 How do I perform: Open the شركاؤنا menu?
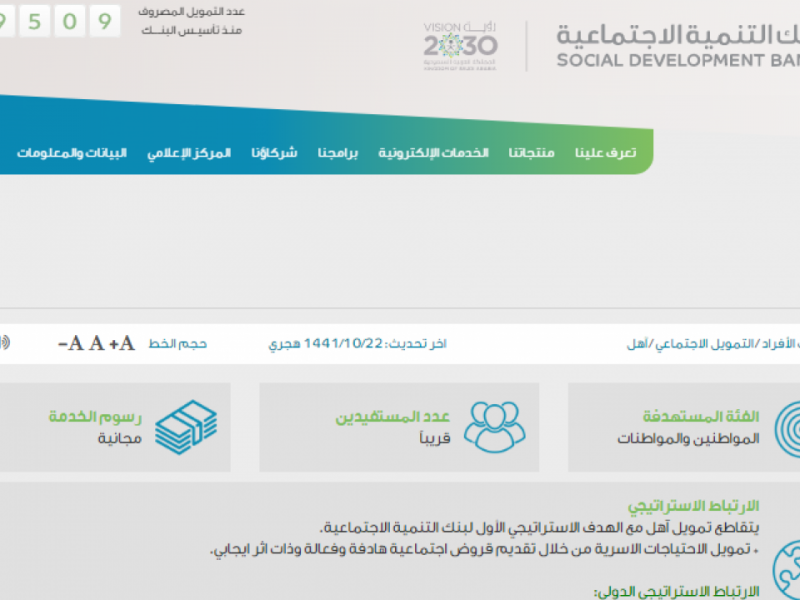pyautogui.click(x=274, y=153)
